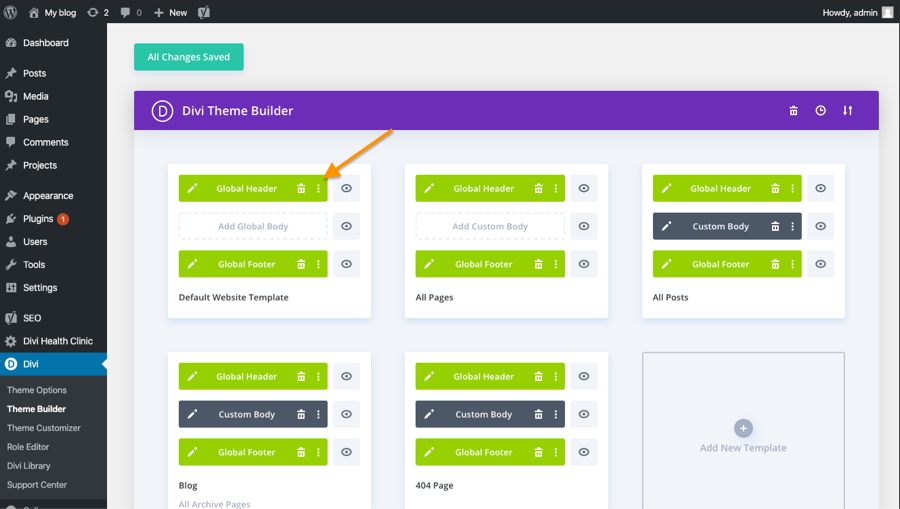Edit Custom Body pencil in All Posts
The height and width of the screenshot is (509, 900).
coord(666,226)
